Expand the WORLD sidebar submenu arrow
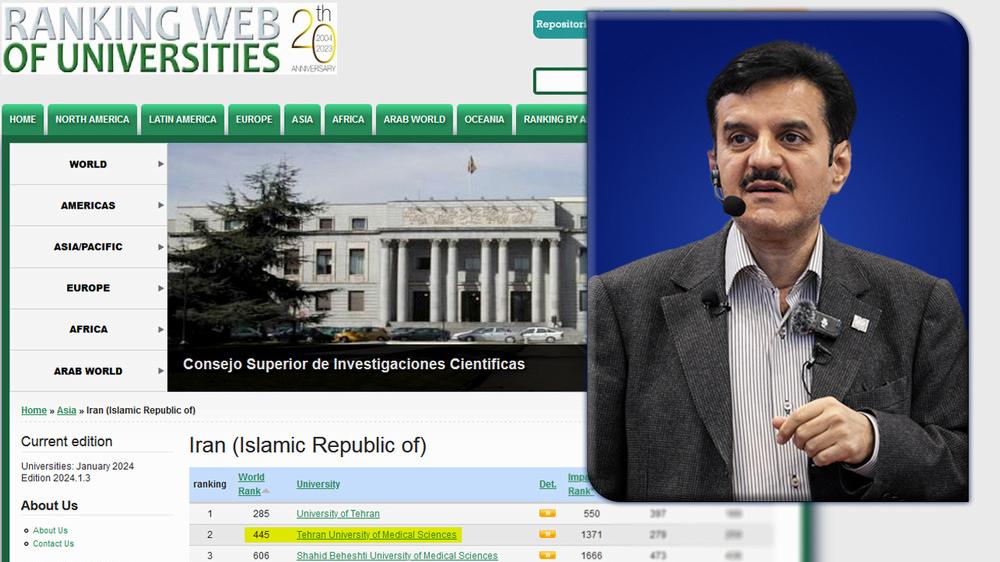1000x562 pixels. coord(161,164)
